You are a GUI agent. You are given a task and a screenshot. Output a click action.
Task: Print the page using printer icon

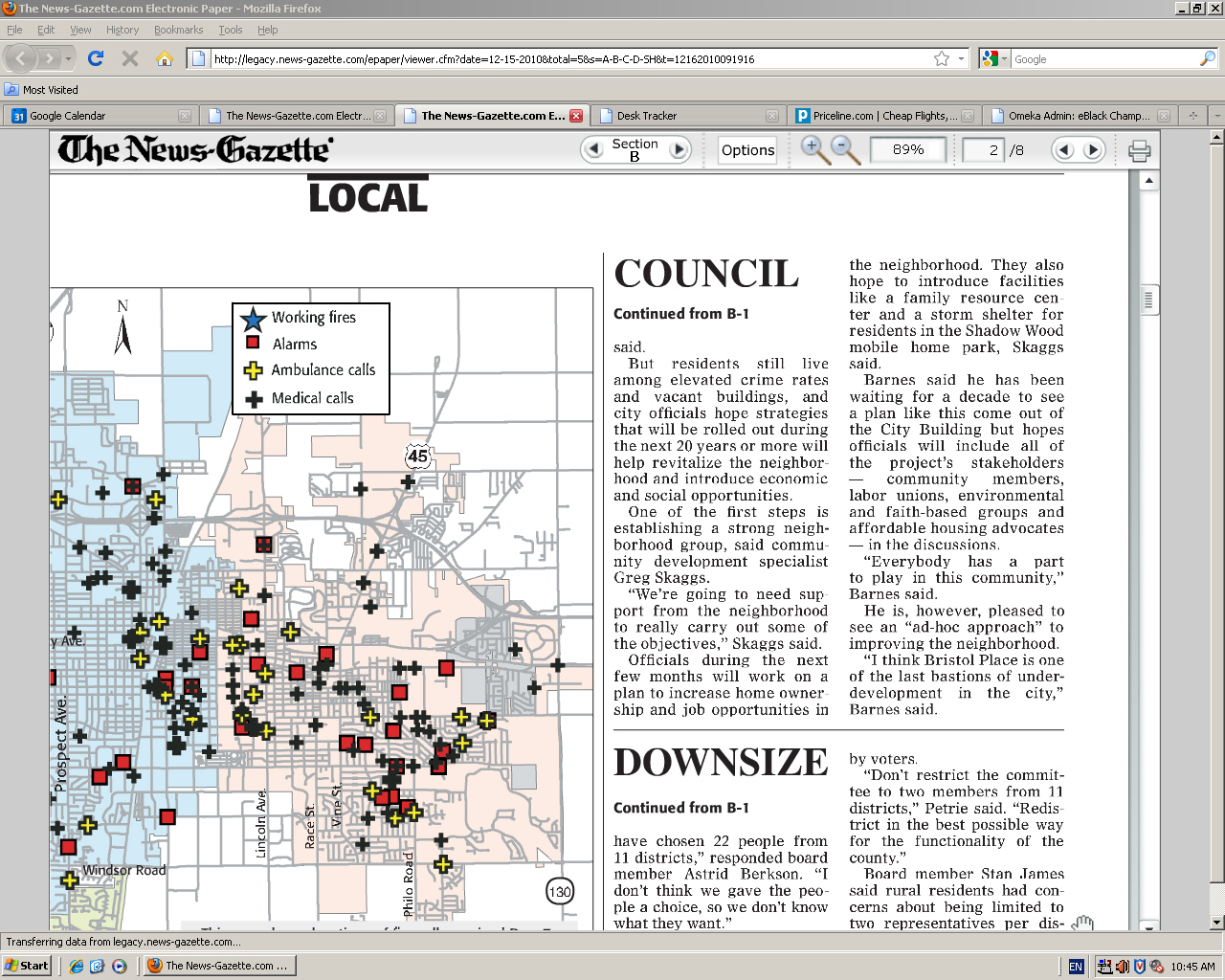tap(1139, 150)
